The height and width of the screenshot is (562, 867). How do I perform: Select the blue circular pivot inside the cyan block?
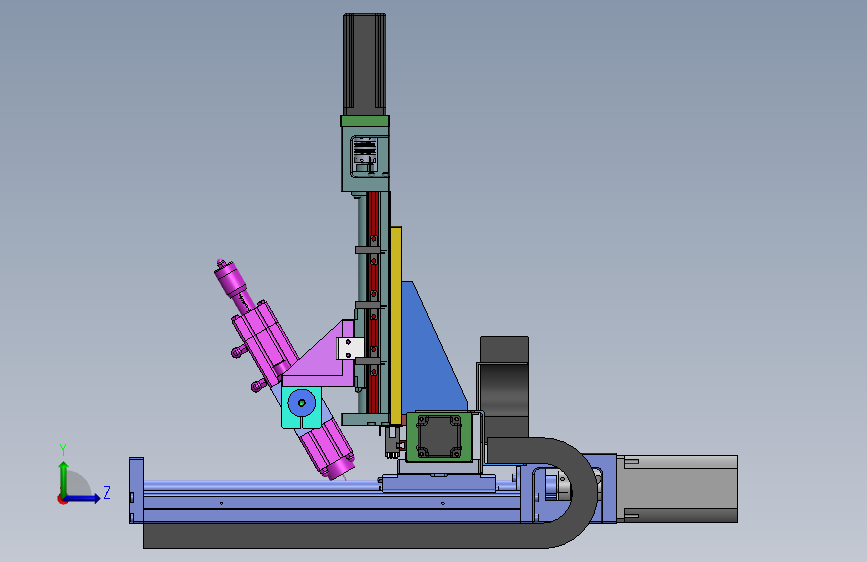[301, 403]
